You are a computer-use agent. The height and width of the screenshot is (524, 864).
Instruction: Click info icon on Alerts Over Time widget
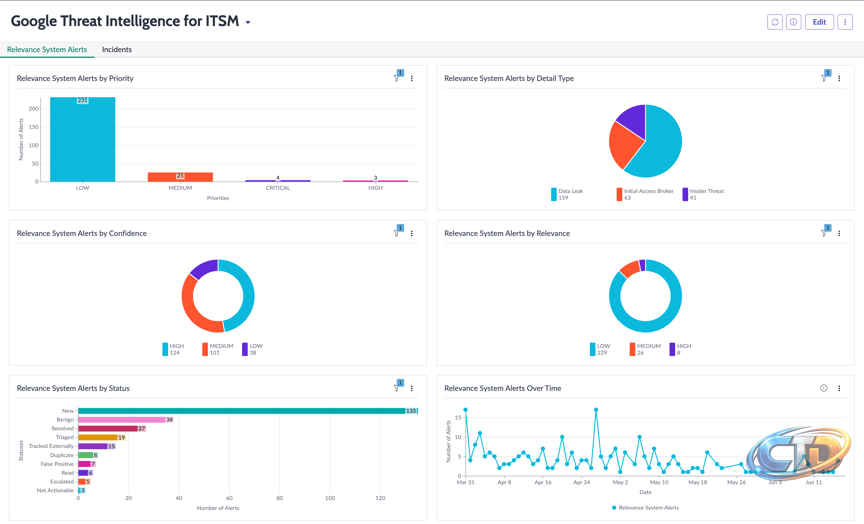824,388
